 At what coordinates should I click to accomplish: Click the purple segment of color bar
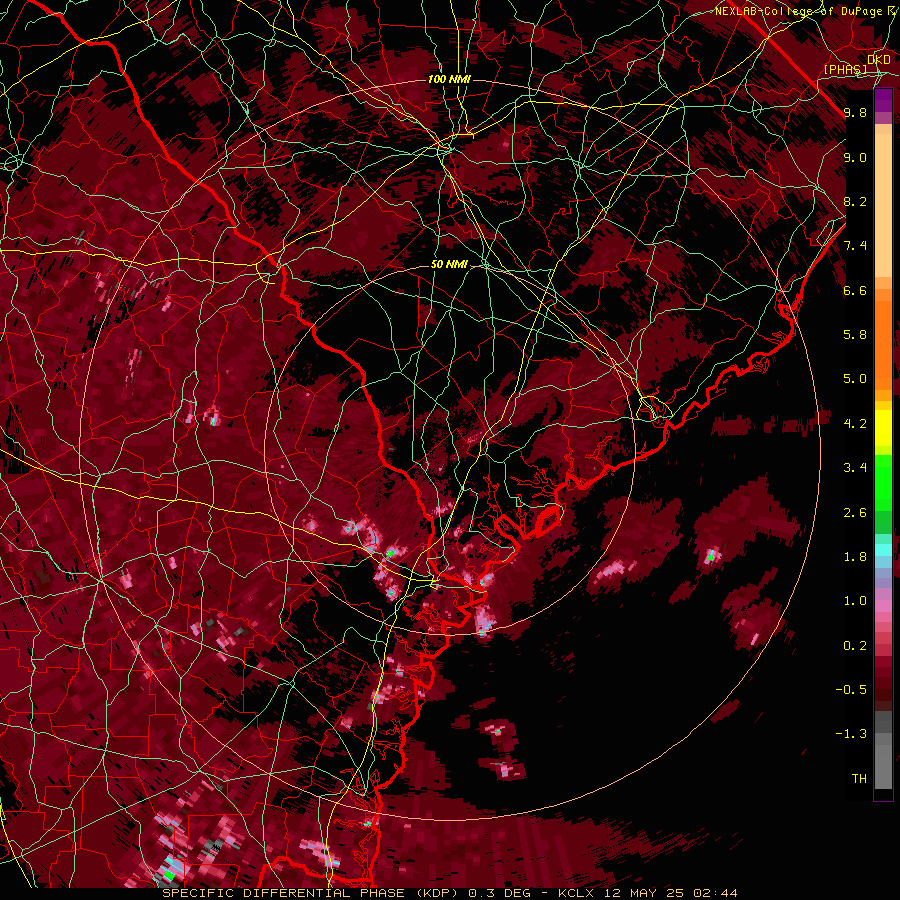click(883, 100)
